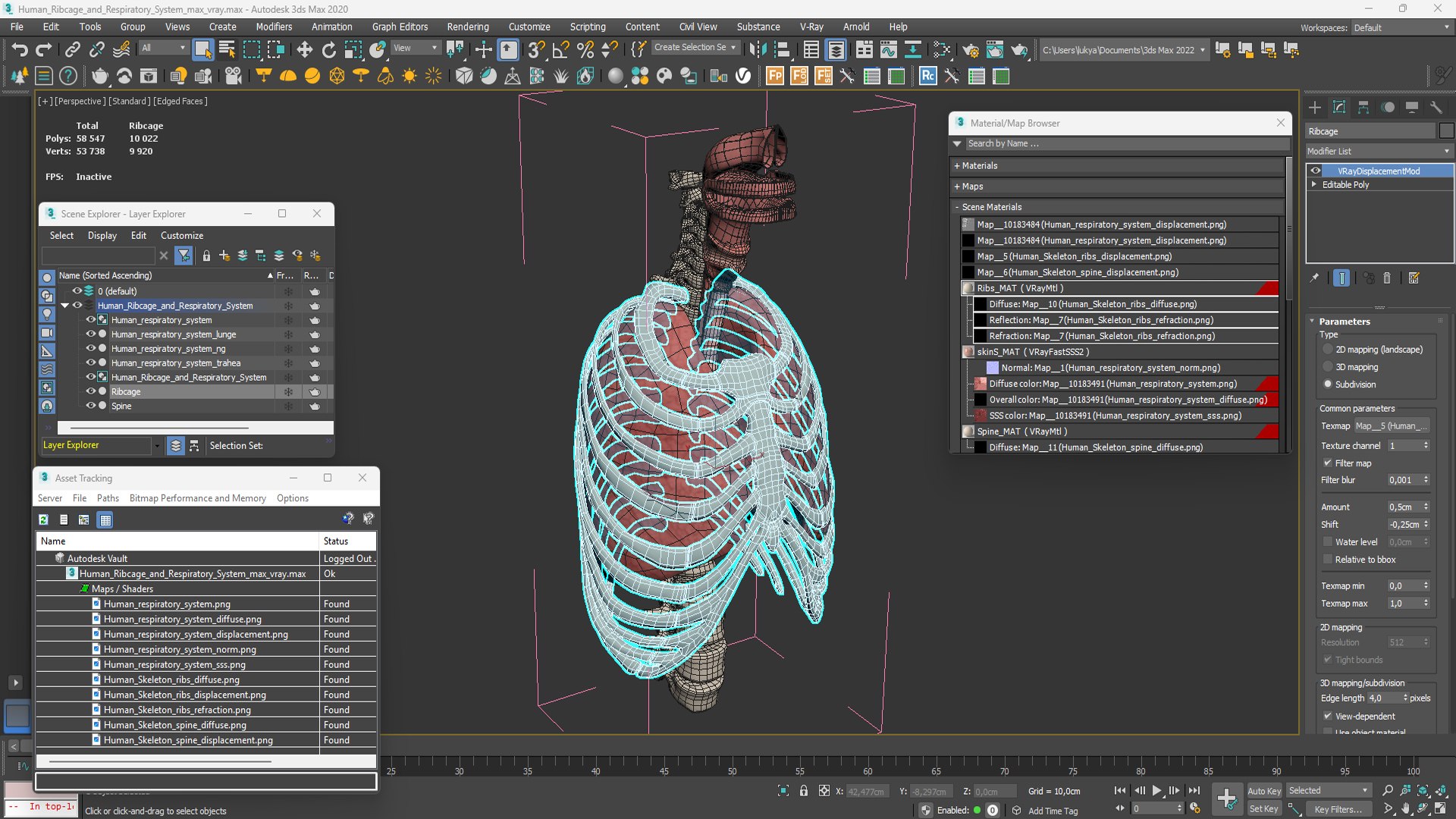The height and width of the screenshot is (819, 1456).
Task: Toggle VRayDisplacementMod modifier eye
Action: coord(1316,171)
